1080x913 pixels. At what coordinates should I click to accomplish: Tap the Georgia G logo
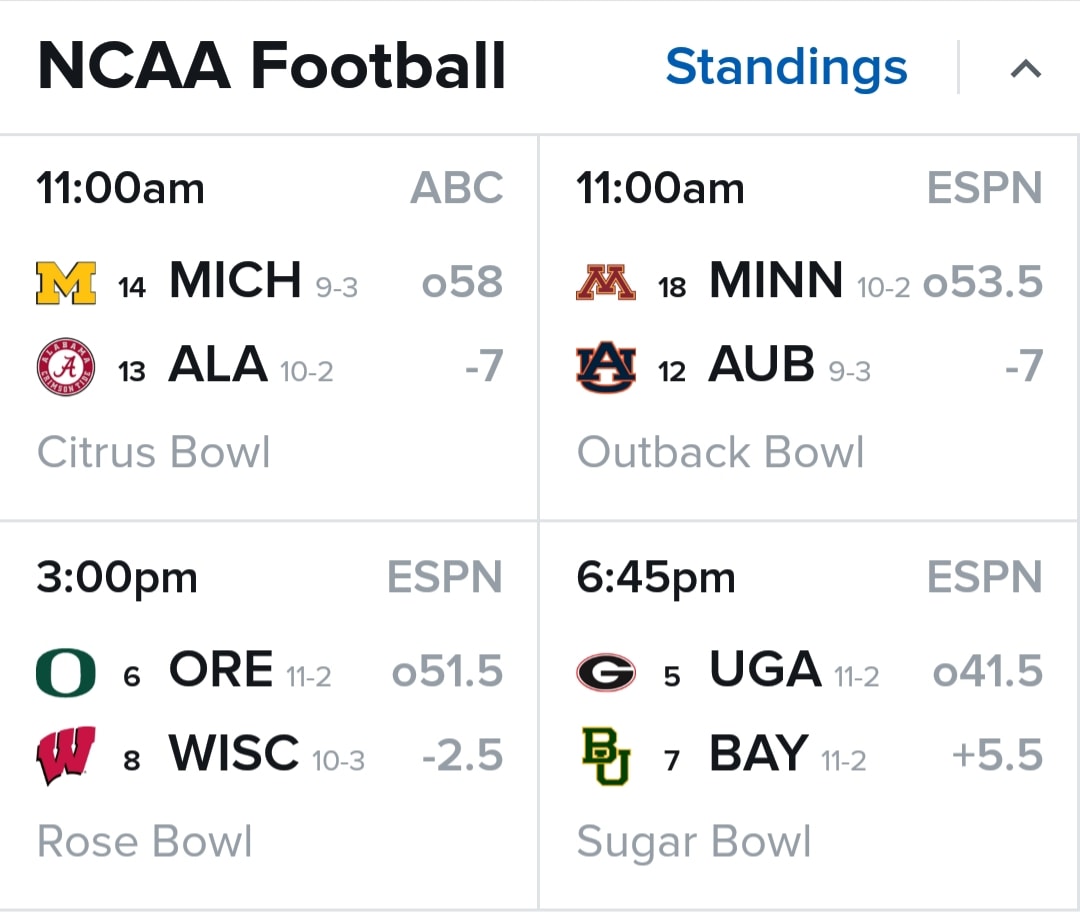click(605, 673)
